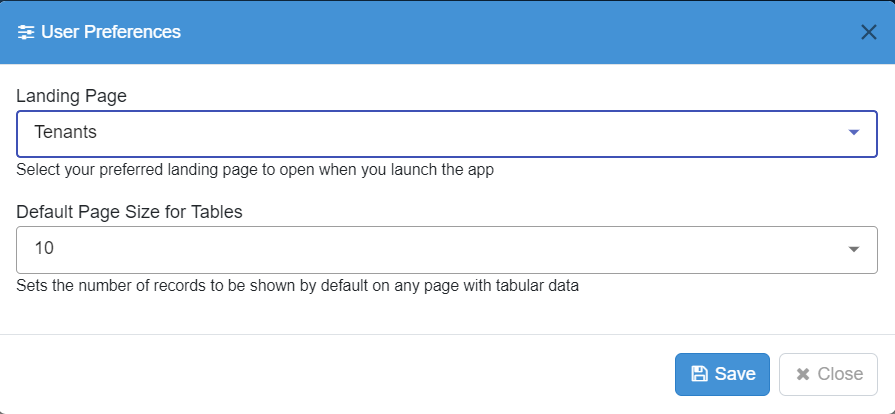Click the landing page helper text
This screenshot has height=414, width=895.
255,170
